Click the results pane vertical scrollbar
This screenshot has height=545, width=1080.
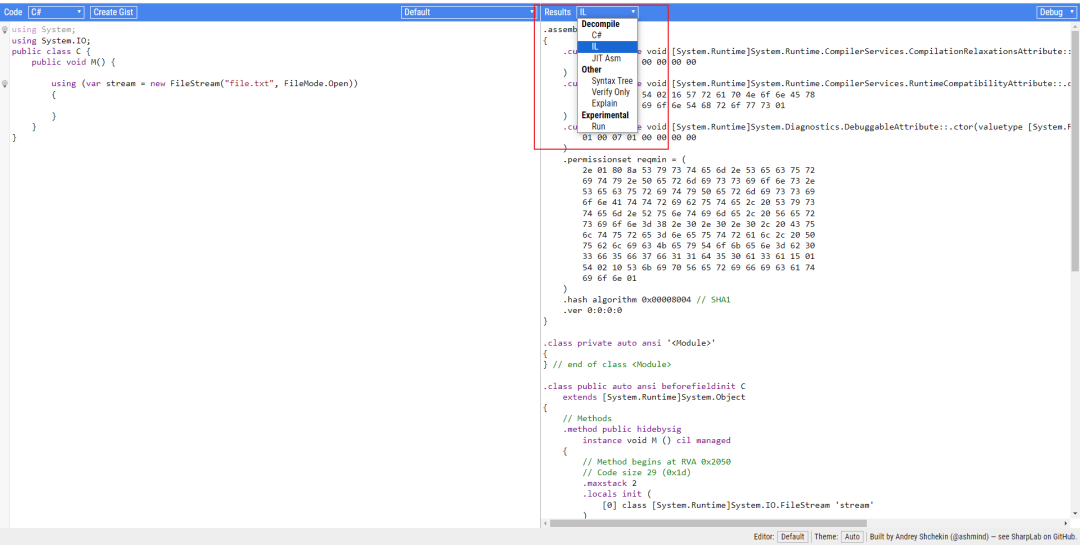[1075, 150]
